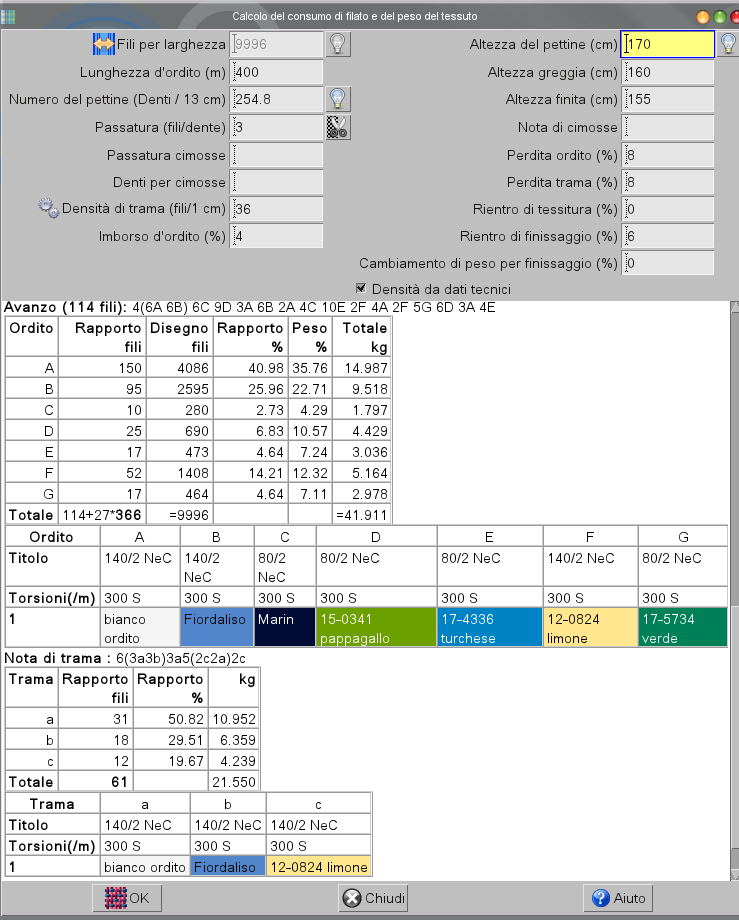Click the Nota di cimosse field
The image size is (739, 920).
pyautogui.click(x=667, y=127)
